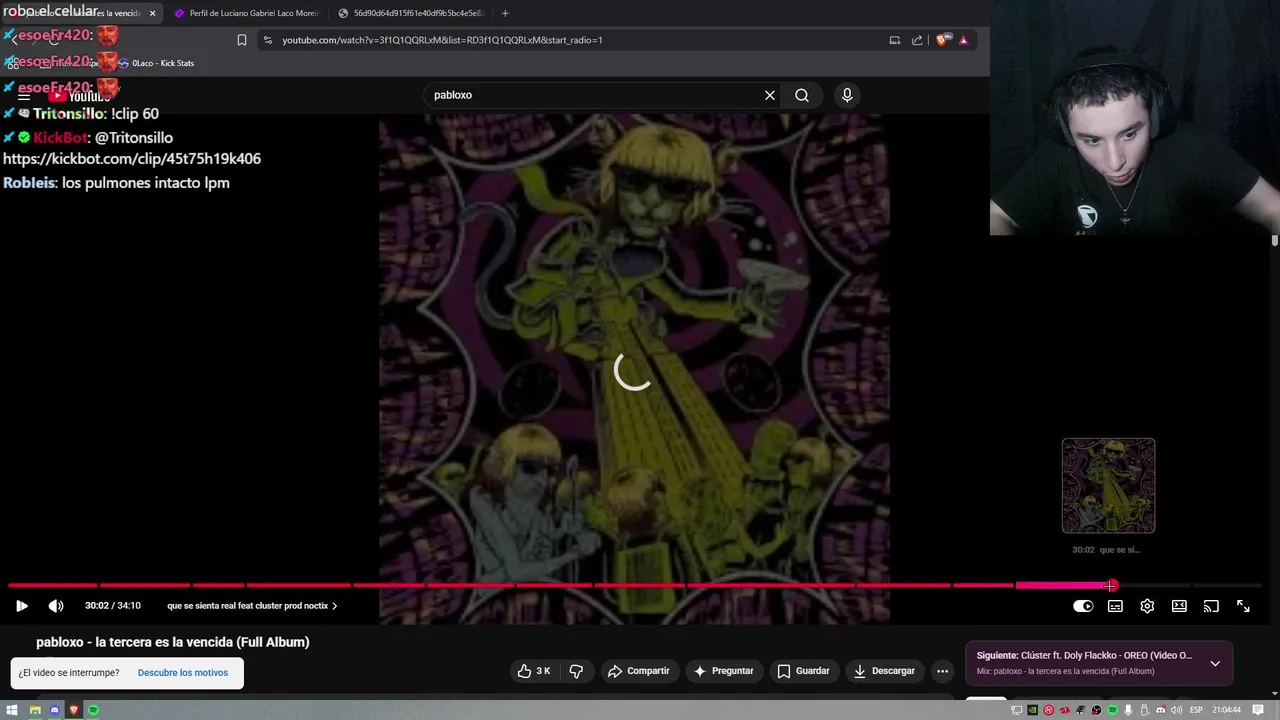The image size is (1280, 720).
Task: Open the player settings gear
Action: [x=1147, y=606]
